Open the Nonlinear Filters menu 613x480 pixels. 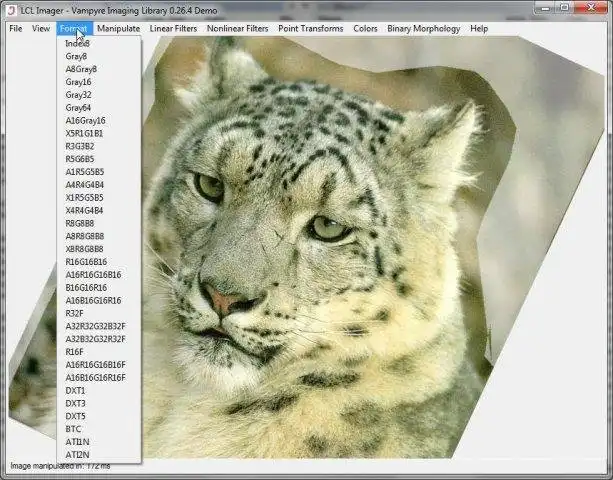pyautogui.click(x=237, y=29)
